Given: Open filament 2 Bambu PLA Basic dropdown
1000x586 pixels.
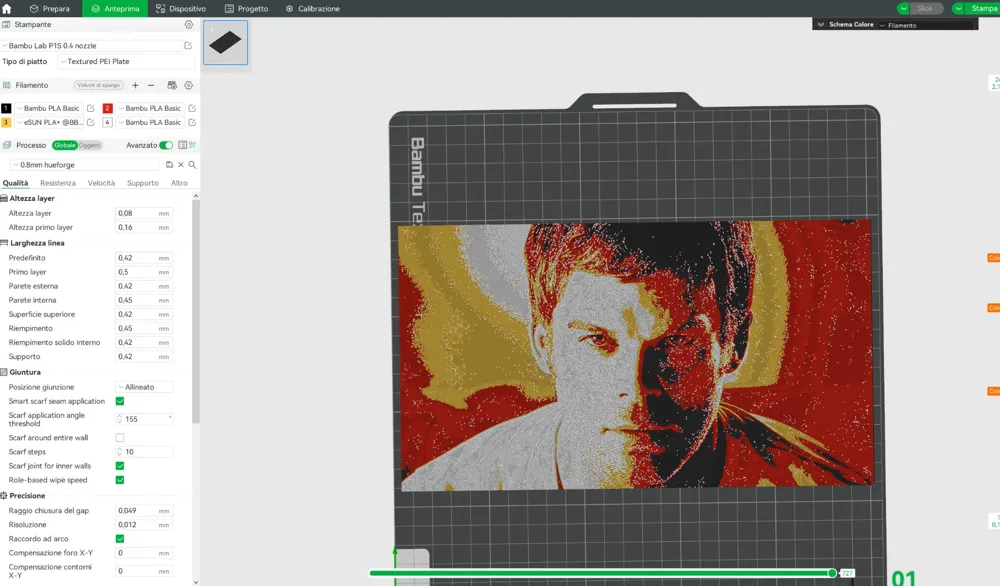Looking at the screenshot, I should click(x=151, y=108).
